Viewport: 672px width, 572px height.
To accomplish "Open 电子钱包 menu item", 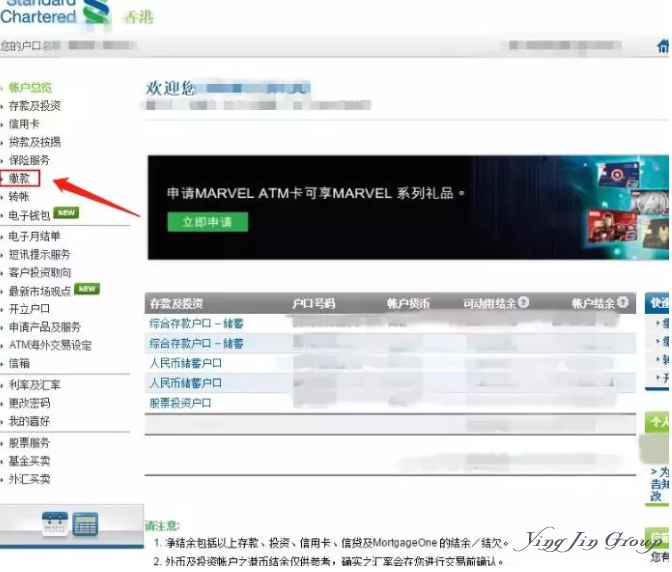I will click(x=29, y=216).
